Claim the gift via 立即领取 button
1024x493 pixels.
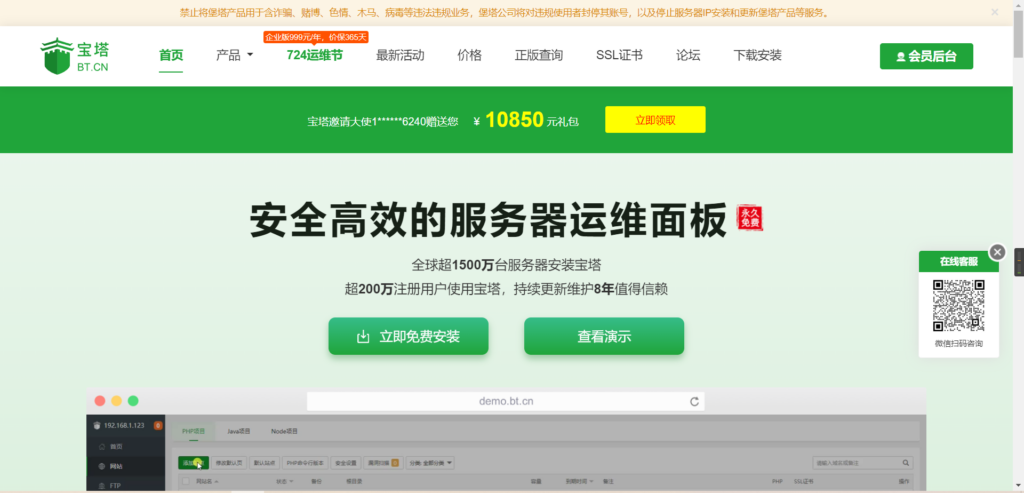point(655,120)
